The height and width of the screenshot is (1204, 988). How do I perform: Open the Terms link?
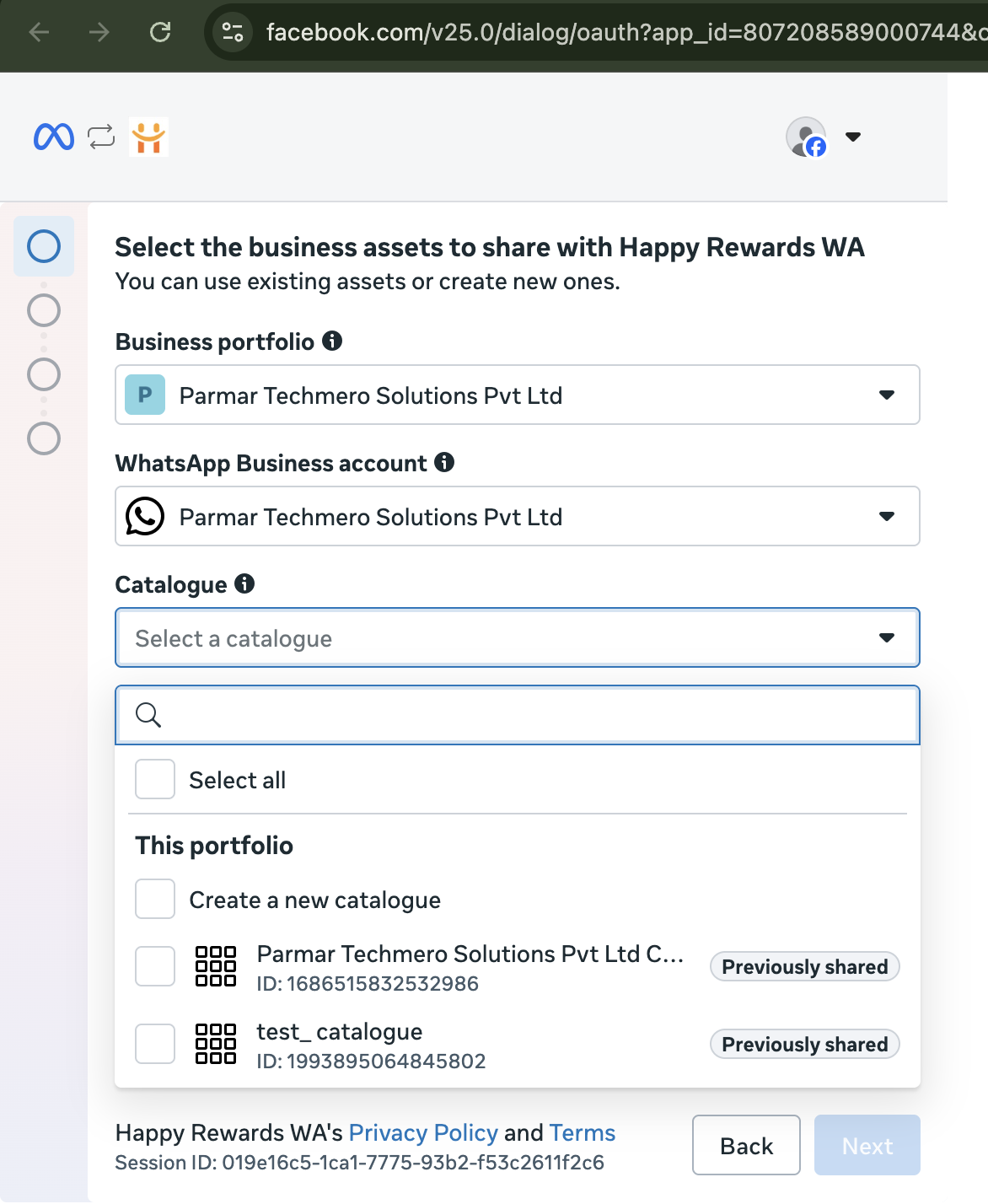click(x=583, y=1132)
